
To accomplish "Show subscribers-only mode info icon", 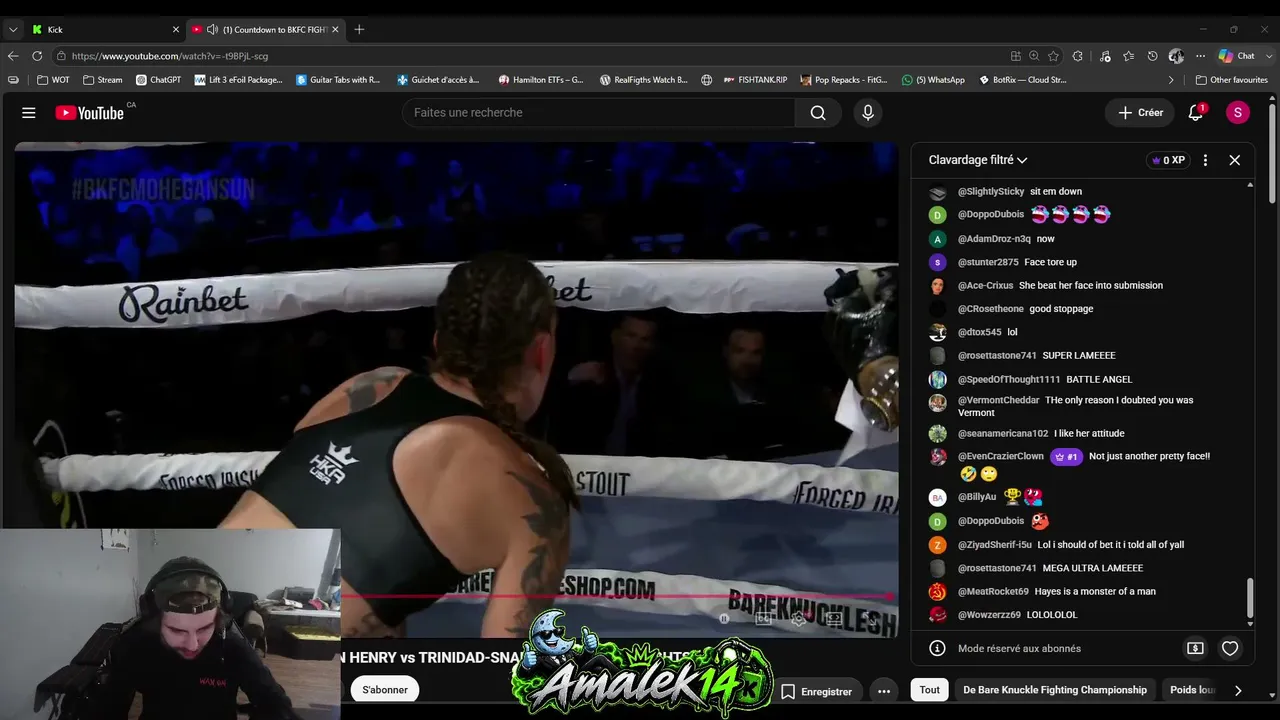I will (x=937, y=648).
